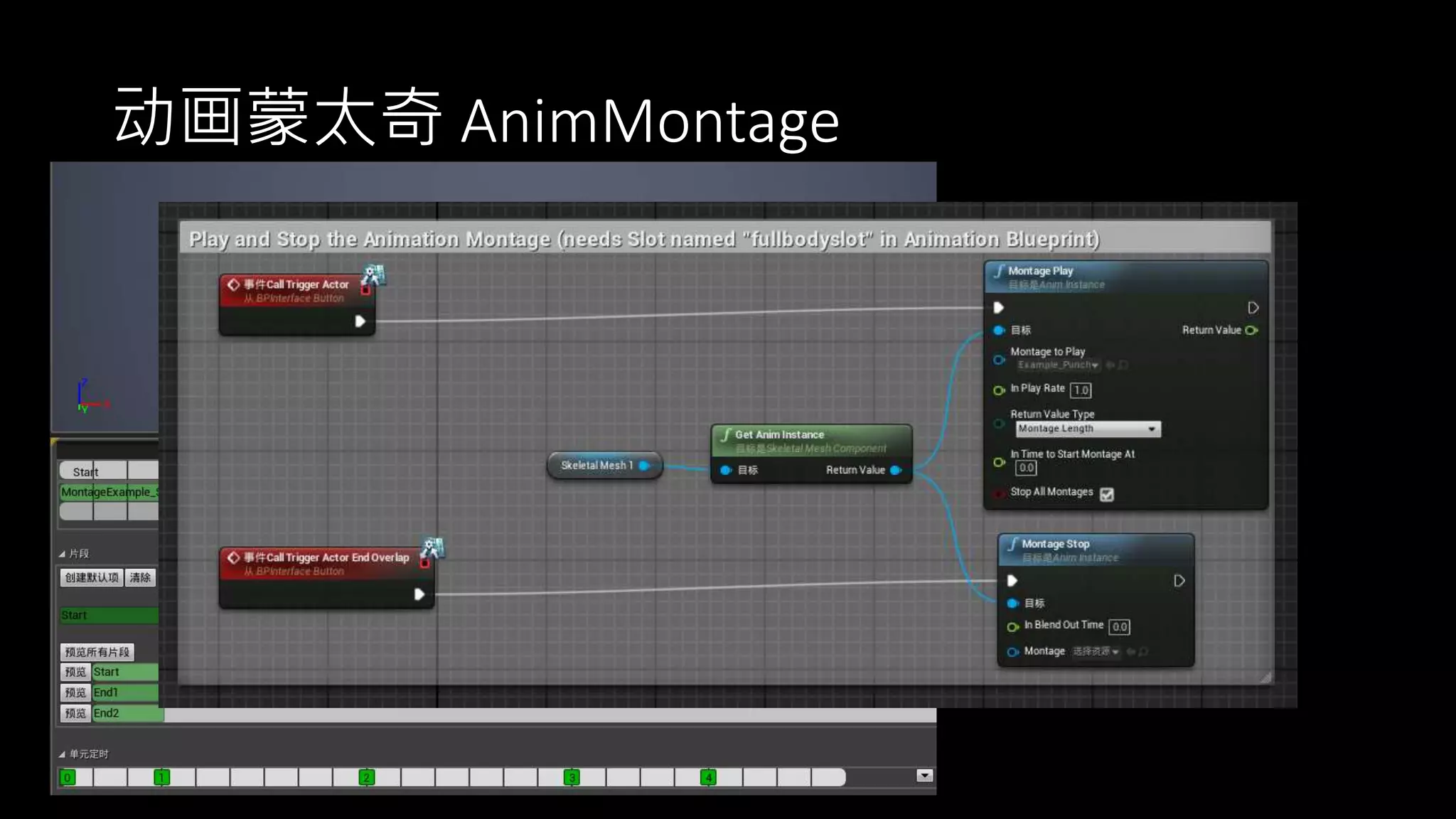Use selected asset arrow beside Example_Punch

point(1110,365)
